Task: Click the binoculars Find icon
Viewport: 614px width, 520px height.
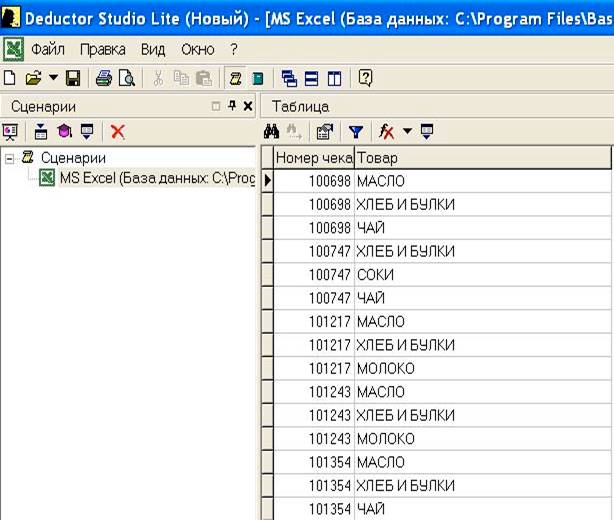Action: (271, 131)
